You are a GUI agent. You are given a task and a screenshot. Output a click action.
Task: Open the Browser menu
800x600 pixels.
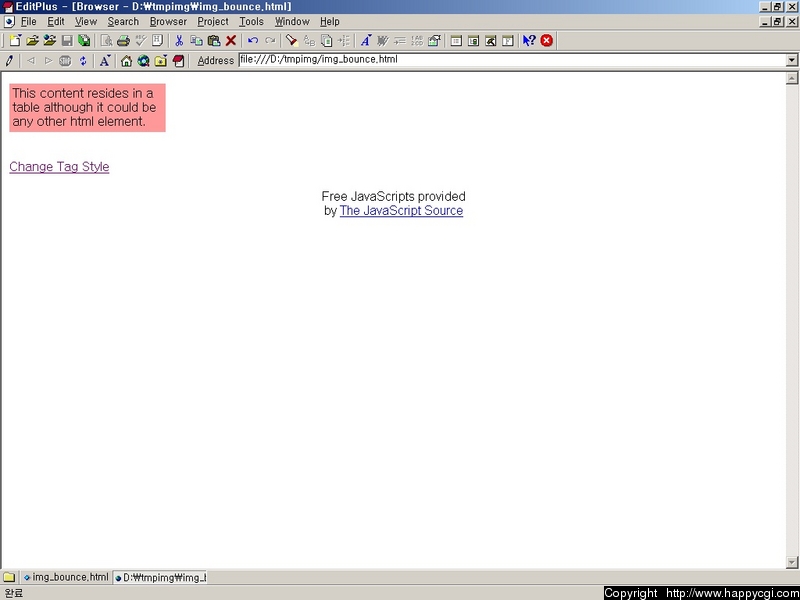[168, 21]
